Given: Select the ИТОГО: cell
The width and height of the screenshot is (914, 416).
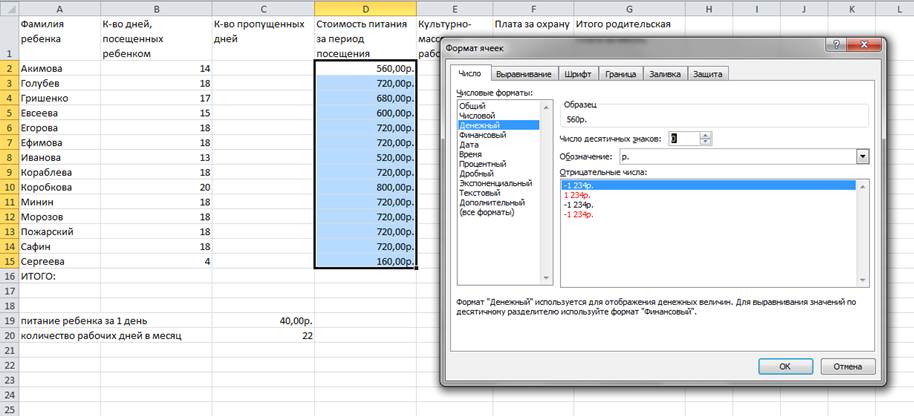Looking at the screenshot, I should click(59, 276).
